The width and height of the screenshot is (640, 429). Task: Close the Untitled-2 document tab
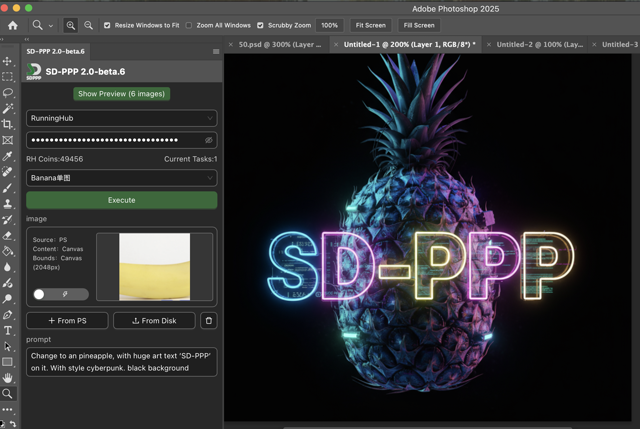point(489,44)
